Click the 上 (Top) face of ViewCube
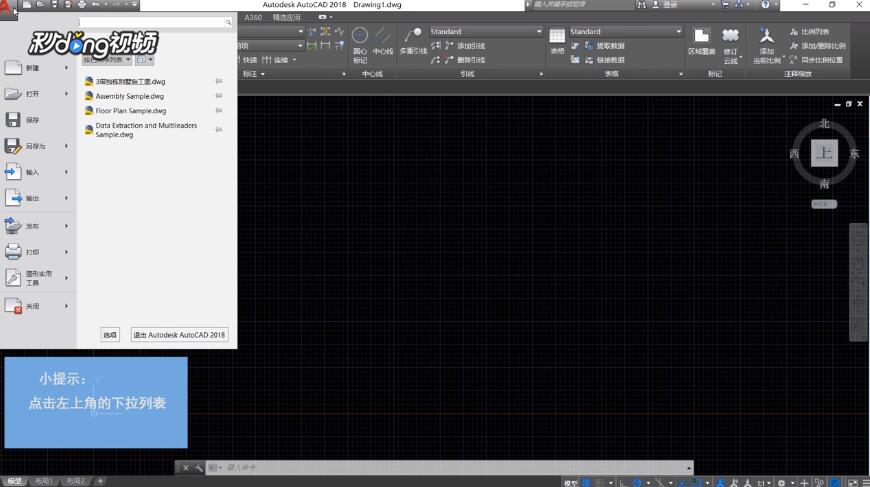The height and width of the screenshot is (487, 870). click(x=824, y=153)
